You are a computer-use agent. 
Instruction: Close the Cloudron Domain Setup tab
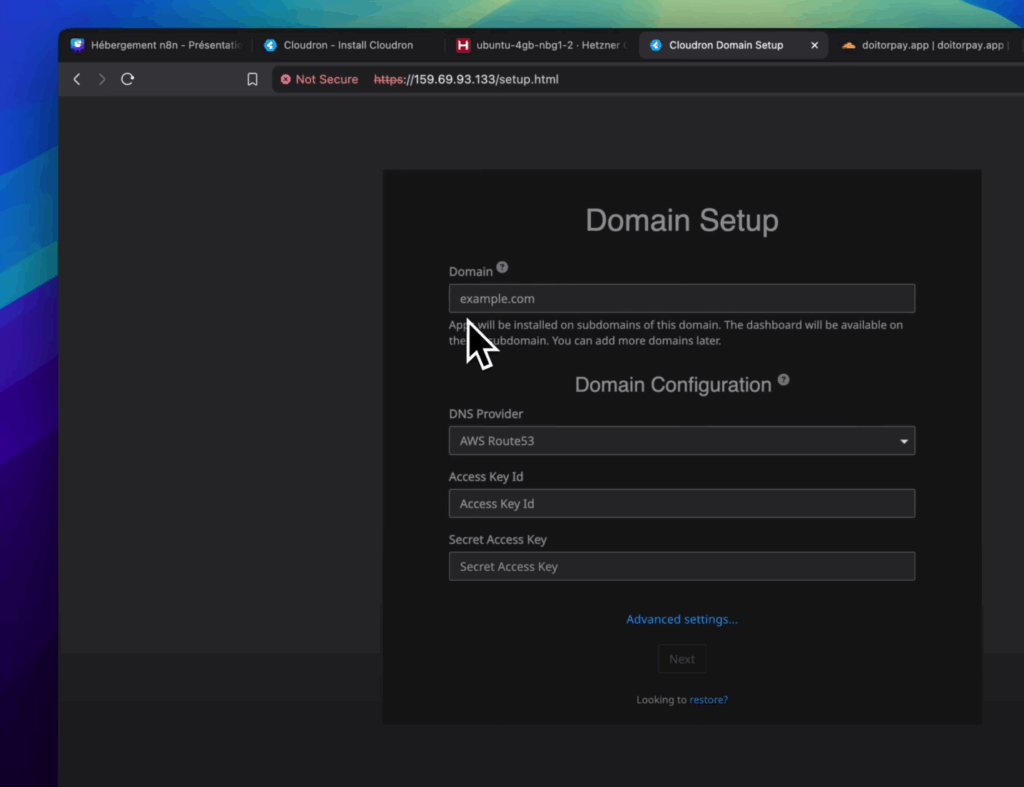[814, 45]
